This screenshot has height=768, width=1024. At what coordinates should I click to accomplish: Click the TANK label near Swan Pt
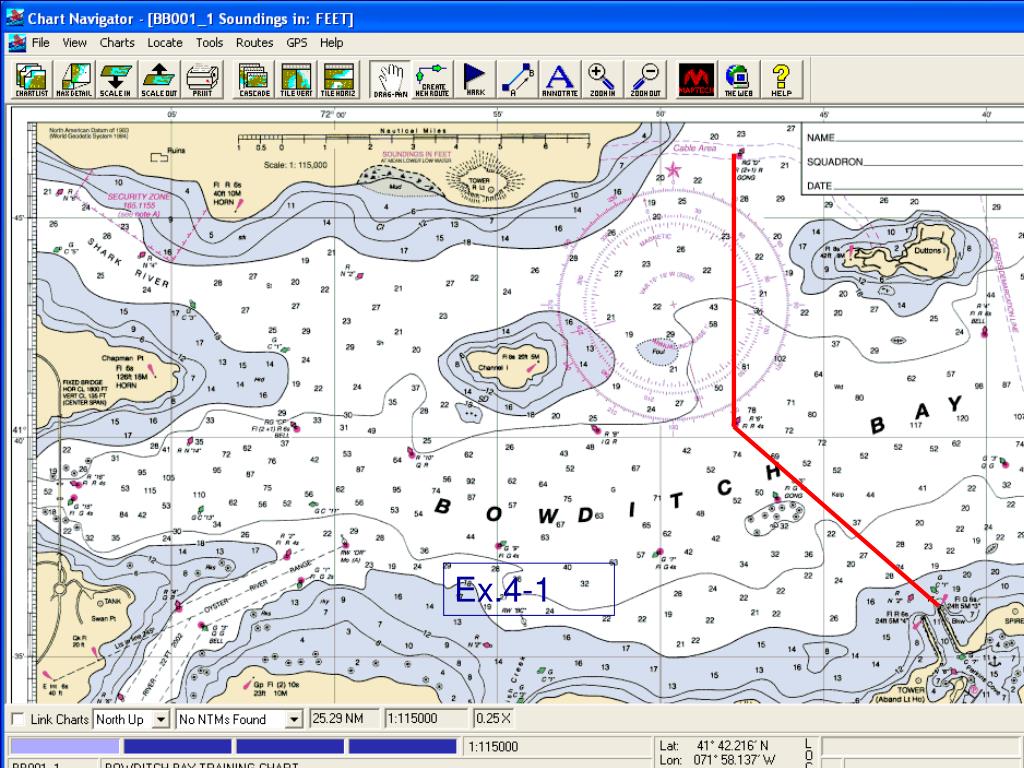112,601
